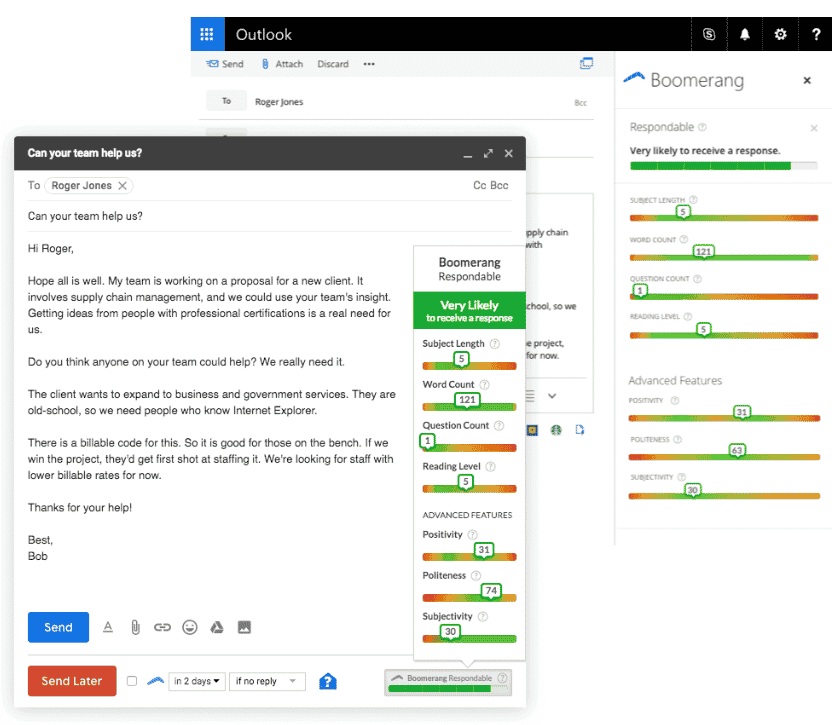Open Subject Length help in Gmail widget
Screen dimensions: 837x725
(x=495, y=344)
